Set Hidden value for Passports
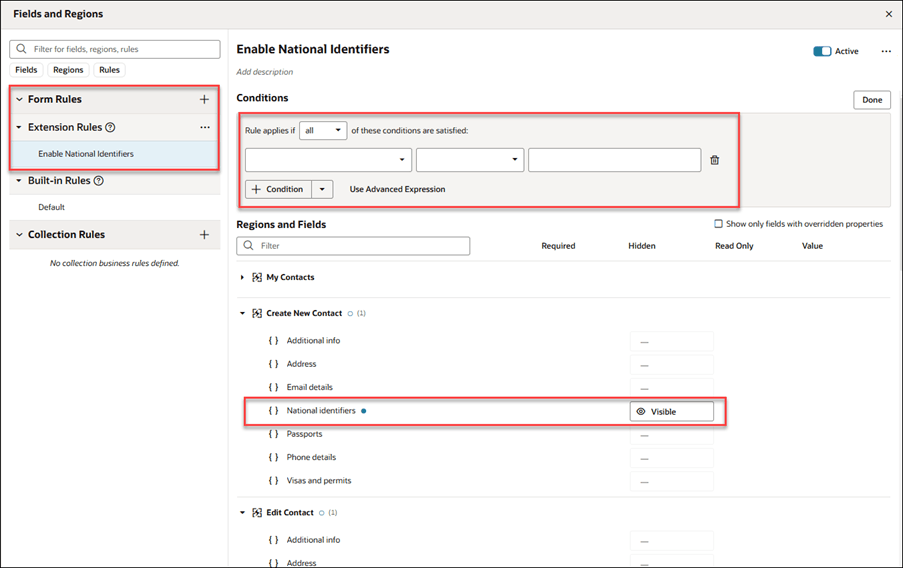This screenshot has height=568, width=903. pos(671,435)
